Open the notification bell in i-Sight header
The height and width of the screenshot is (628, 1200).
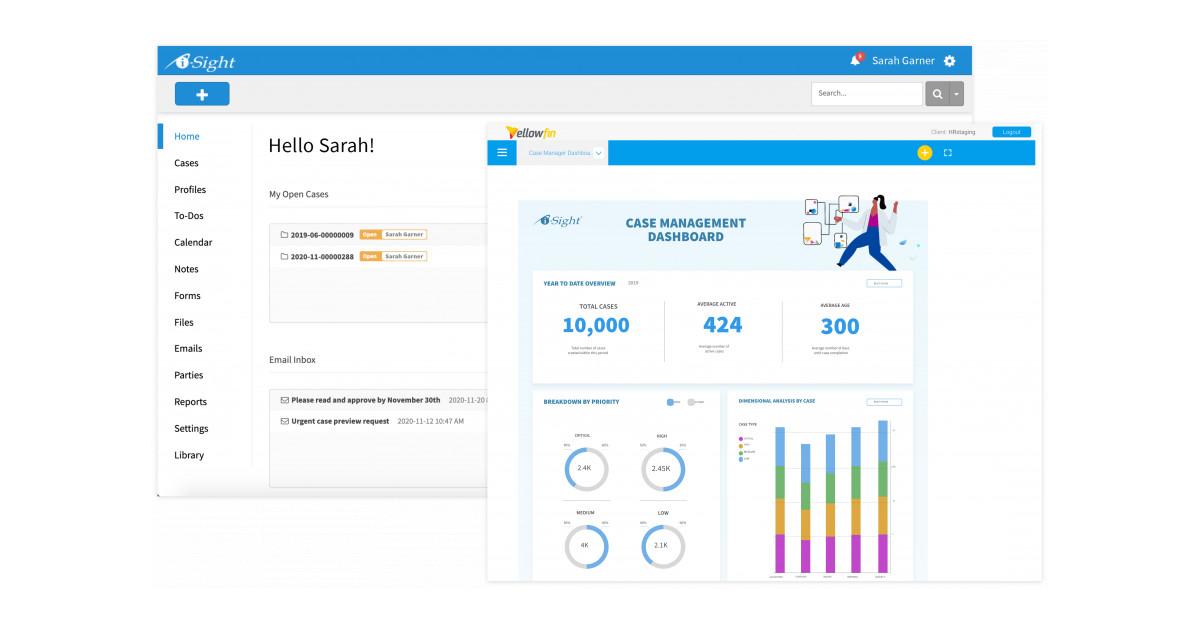pyautogui.click(x=855, y=60)
